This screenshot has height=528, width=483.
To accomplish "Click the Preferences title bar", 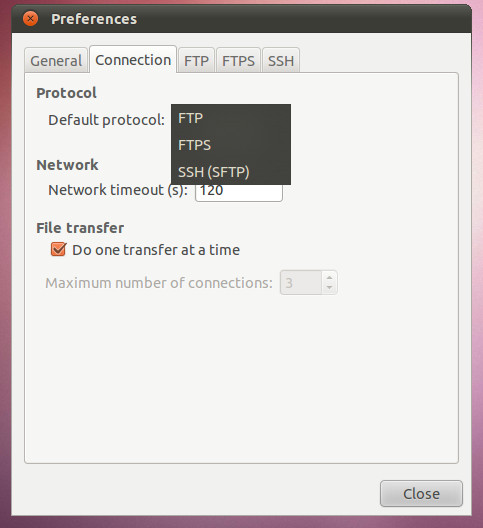I will 242,19.
